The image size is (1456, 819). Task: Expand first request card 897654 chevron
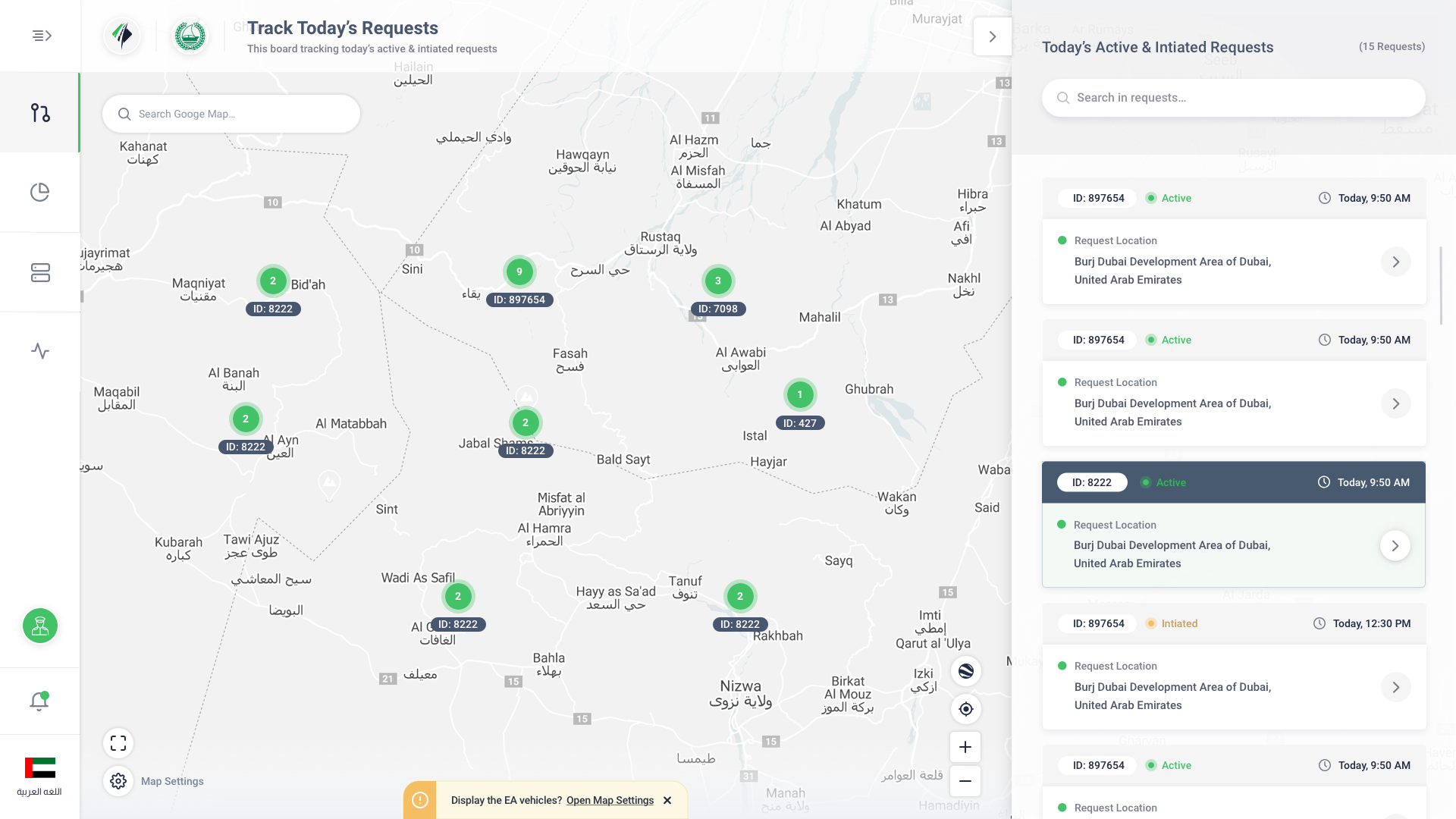[x=1396, y=262]
